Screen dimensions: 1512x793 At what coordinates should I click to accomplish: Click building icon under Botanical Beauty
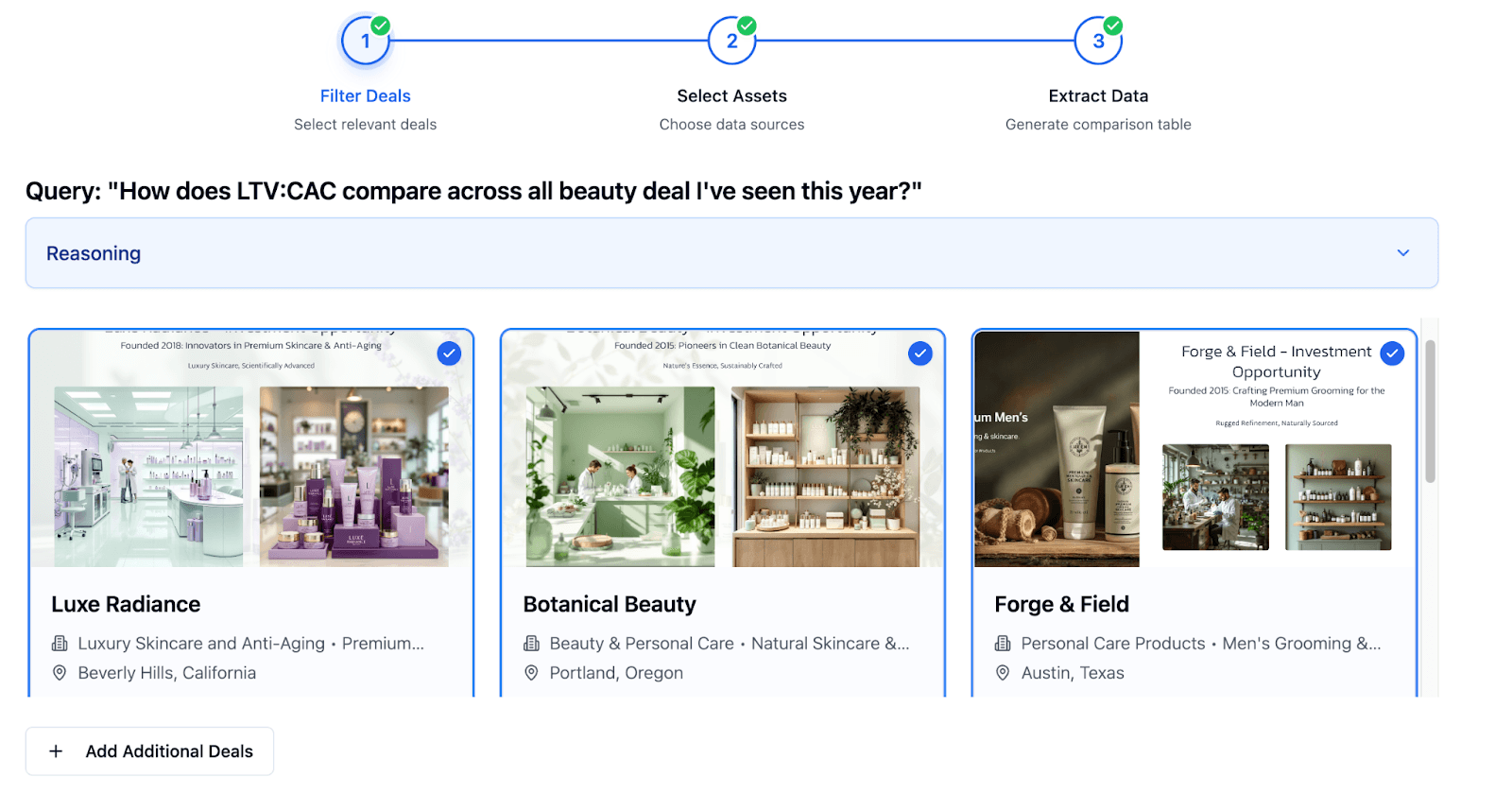tap(531, 644)
